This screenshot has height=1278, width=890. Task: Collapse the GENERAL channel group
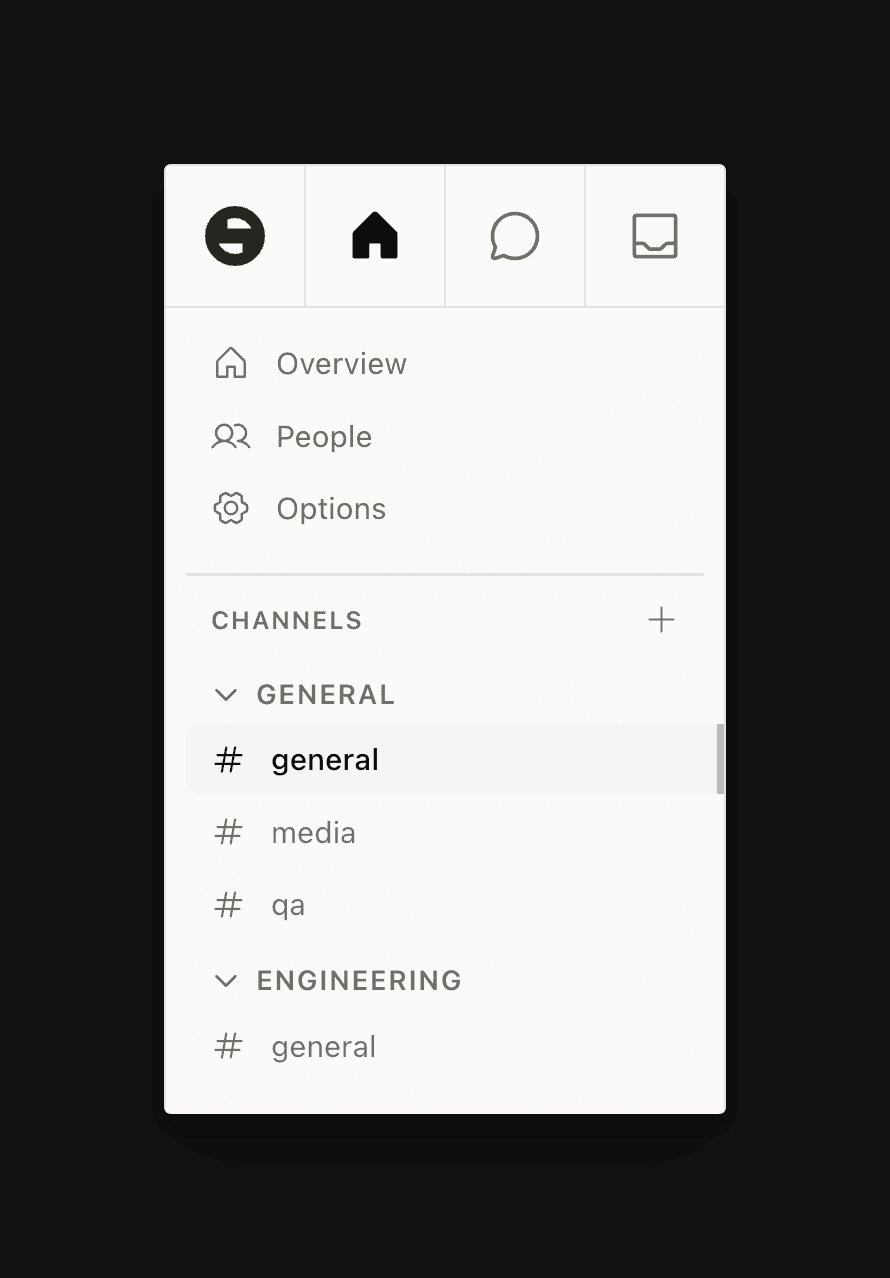(x=225, y=694)
